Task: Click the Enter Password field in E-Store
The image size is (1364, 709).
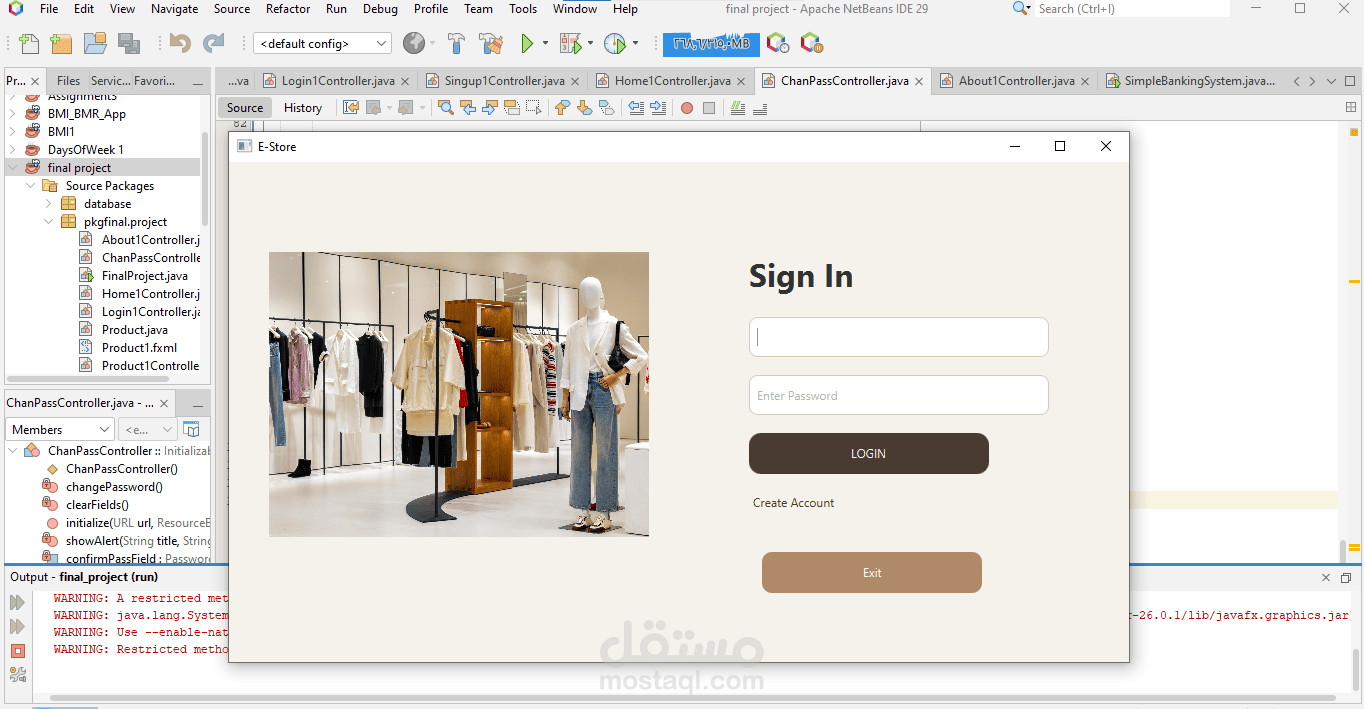Action: [x=899, y=395]
